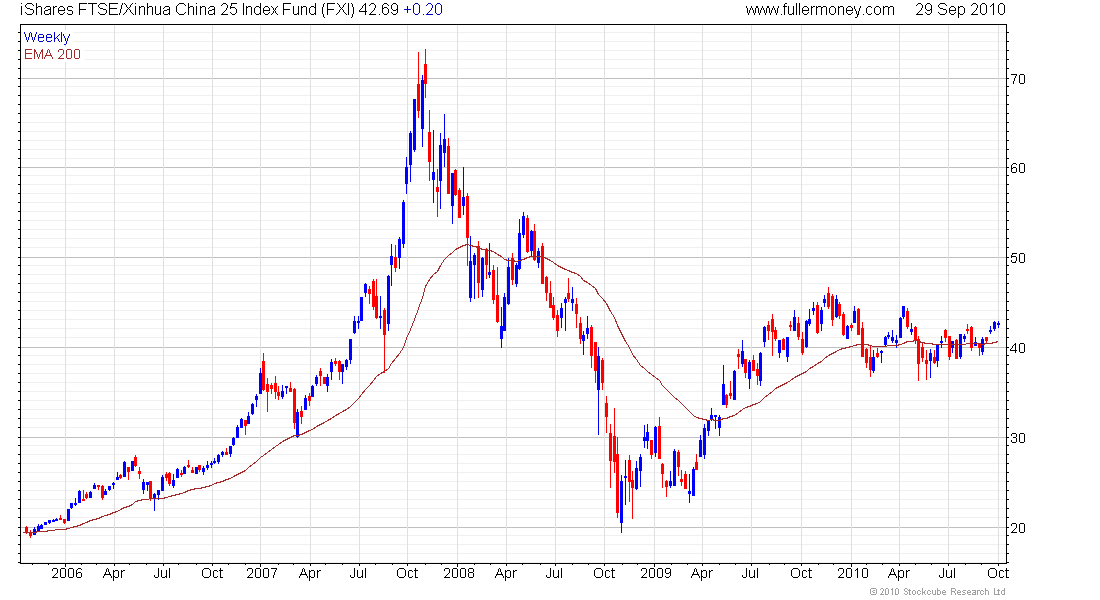Click the 20 price axis label
The image size is (1100, 600).
[1017, 528]
